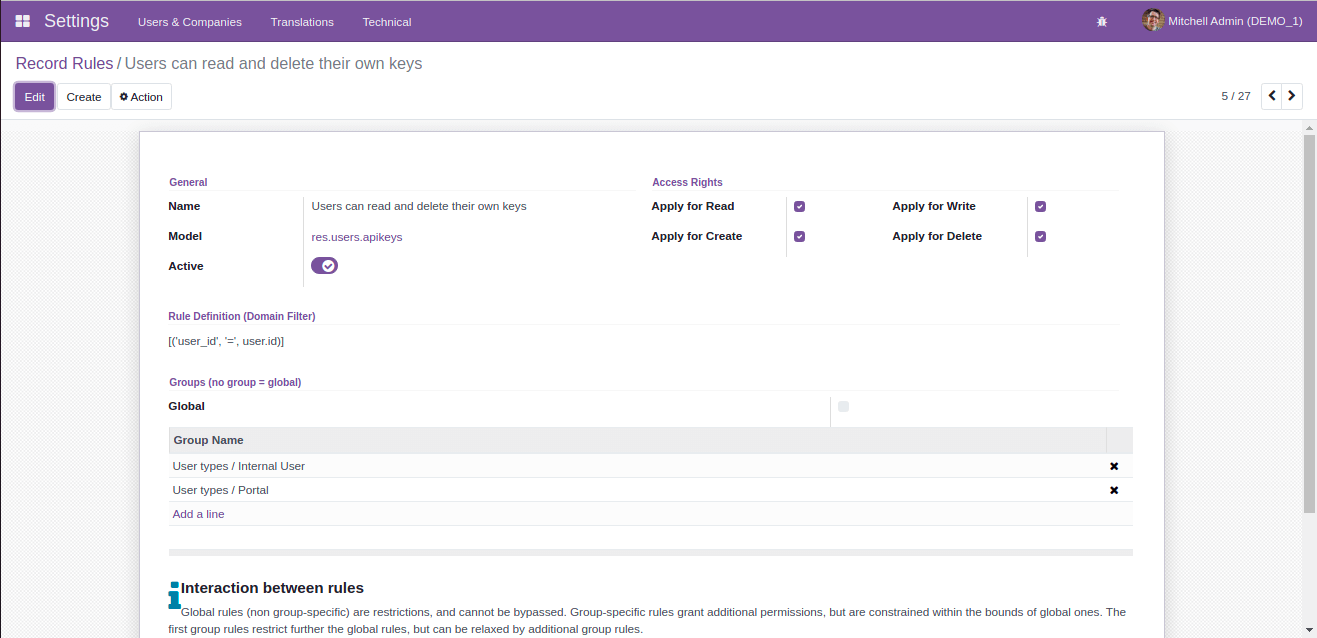Click the 5 / 27 pager counter

(x=1236, y=96)
